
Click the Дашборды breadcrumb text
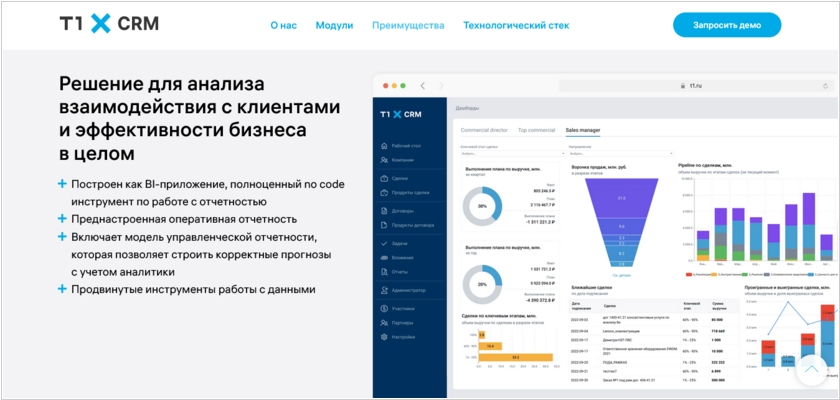(467, 108)
